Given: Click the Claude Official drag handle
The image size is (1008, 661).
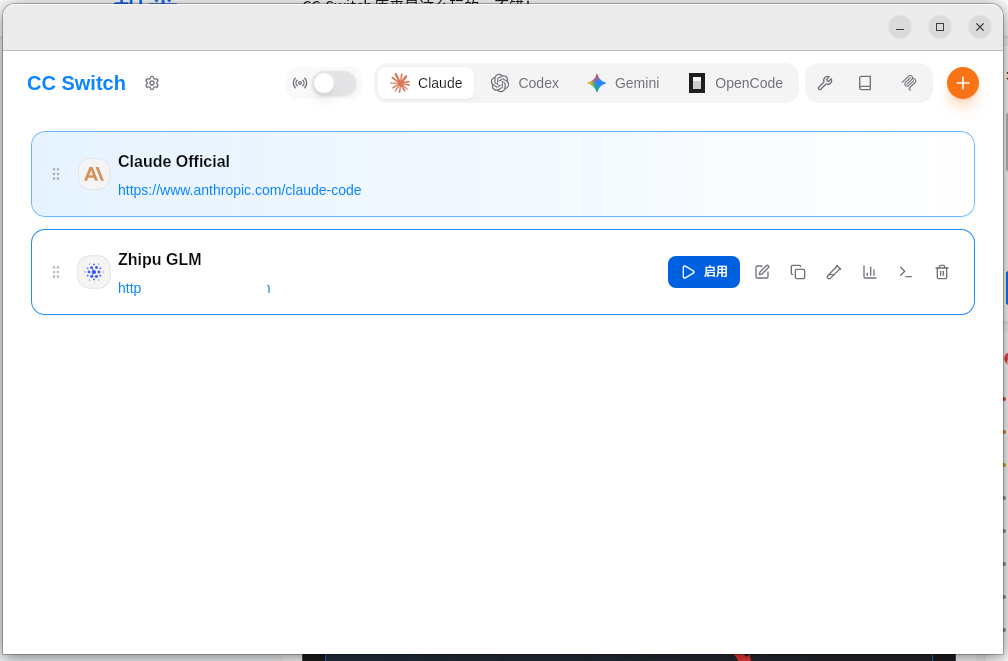Looking at the screenshot, I should coord(56,174).
